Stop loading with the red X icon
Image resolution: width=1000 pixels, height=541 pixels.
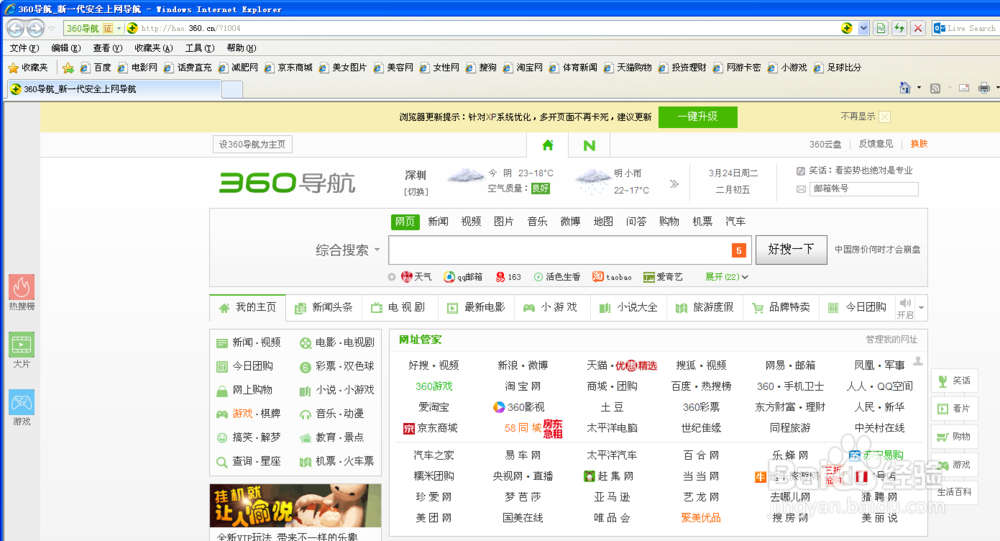(918, 28)
